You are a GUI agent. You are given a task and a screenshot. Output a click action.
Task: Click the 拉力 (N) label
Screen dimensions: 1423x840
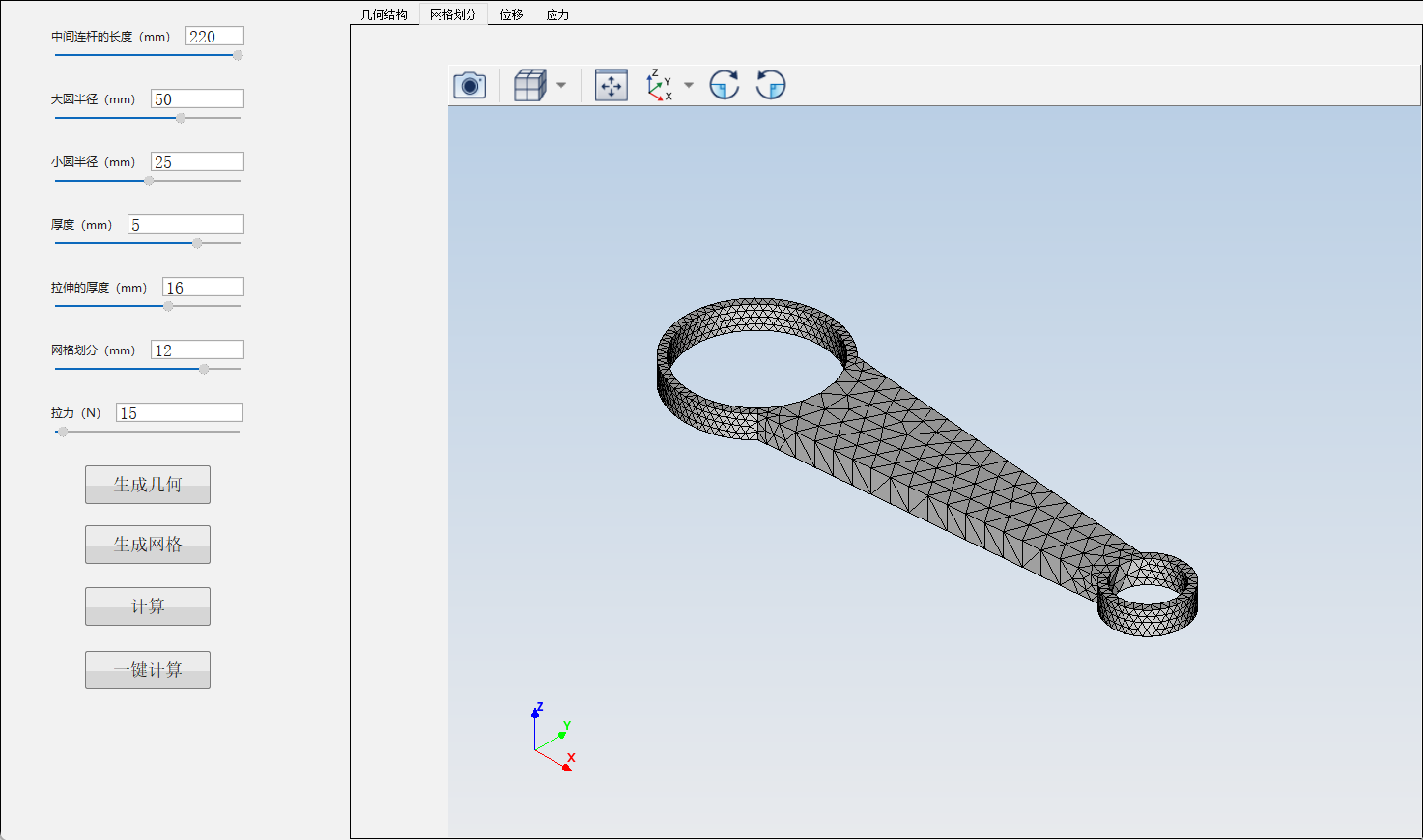point(75,413)
